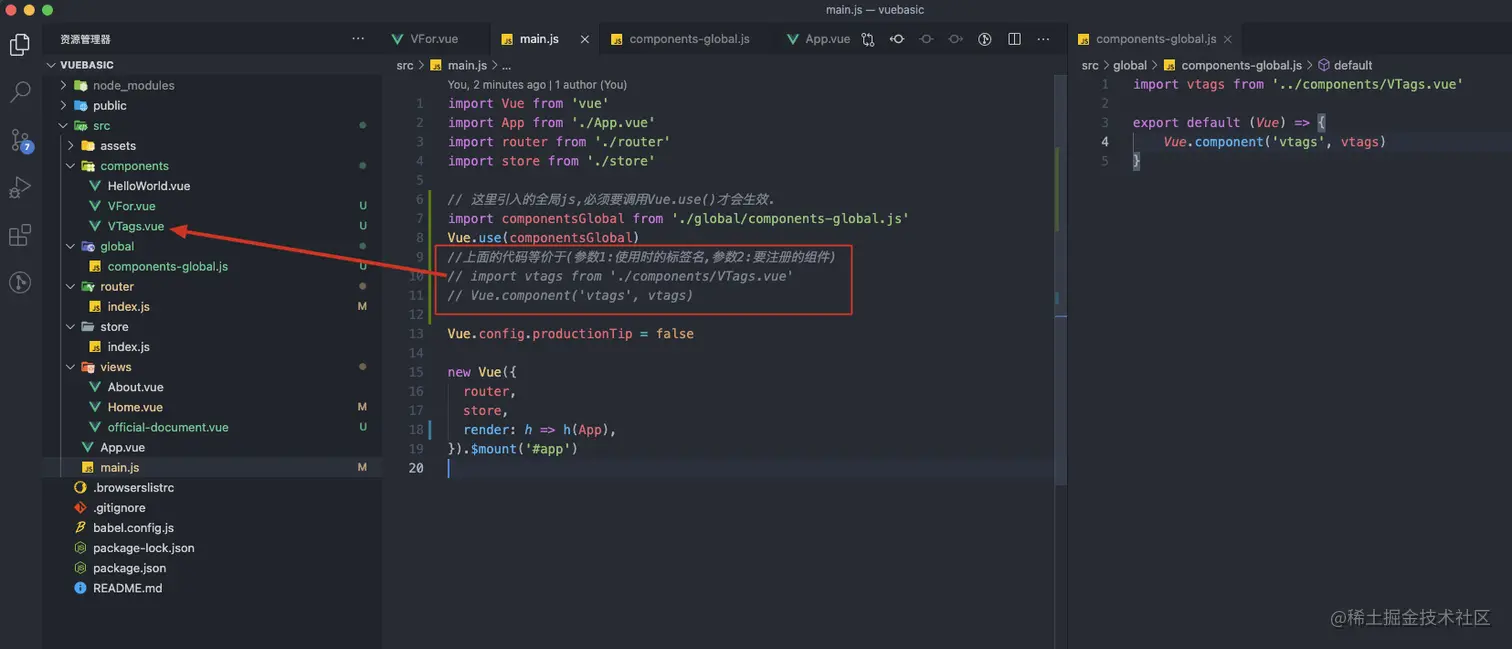Switch to the App.vue tab
The height and width of the screenshot is (649, 1512).
pos(827,39)
